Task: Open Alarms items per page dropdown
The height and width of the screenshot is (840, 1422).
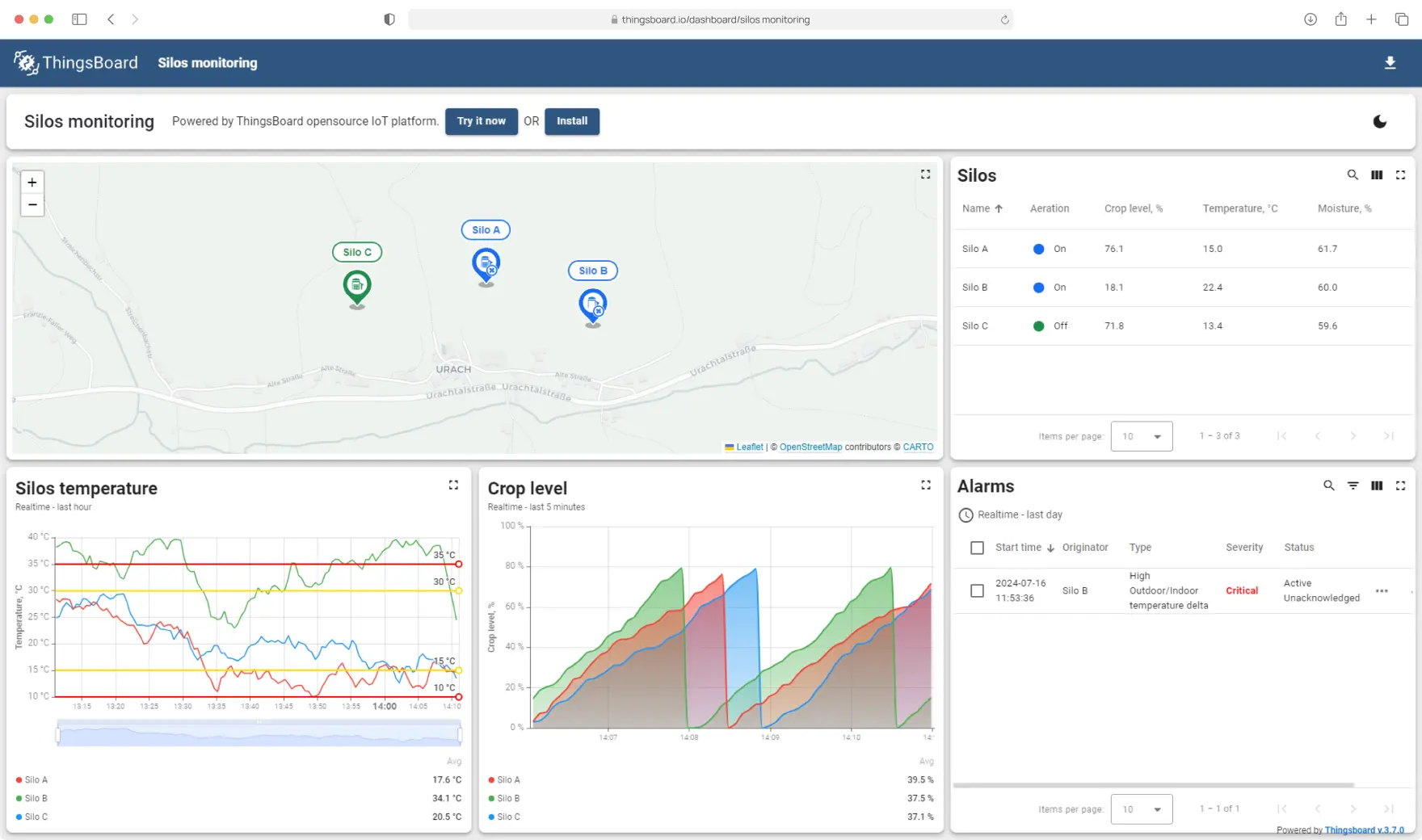Action: tap(1141, 809)
